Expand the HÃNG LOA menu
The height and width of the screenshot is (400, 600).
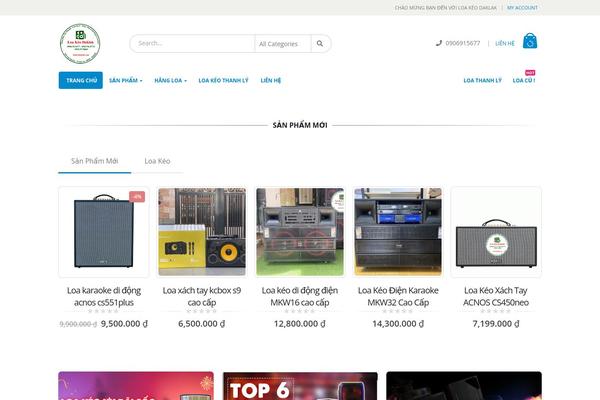[x=170, y=80]
